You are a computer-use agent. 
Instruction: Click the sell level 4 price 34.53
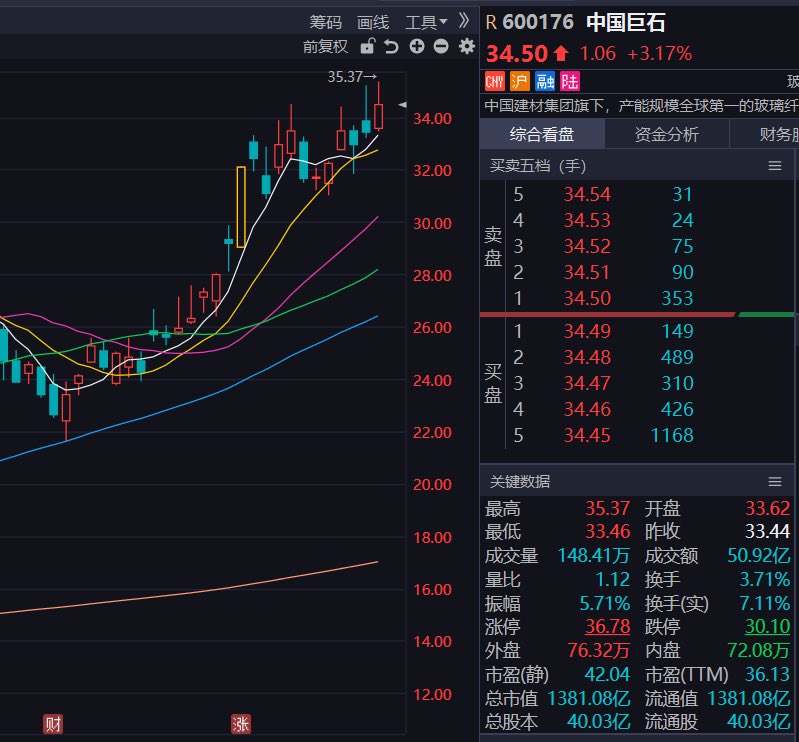(x=587, y=220)
